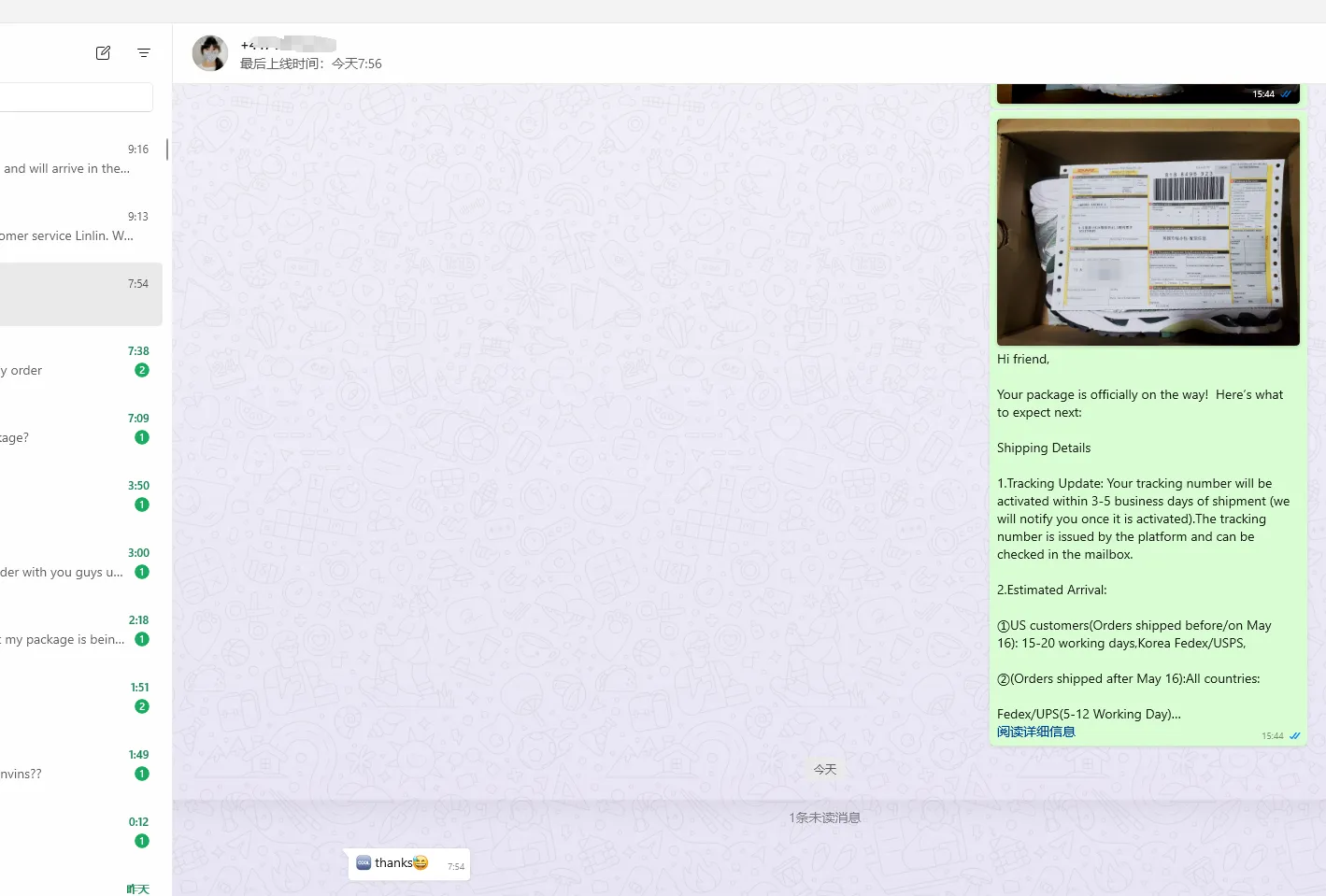Open the chat received at 1:51
The width and height of the screenshot is (1326, 896).
[x=81, y=698]
